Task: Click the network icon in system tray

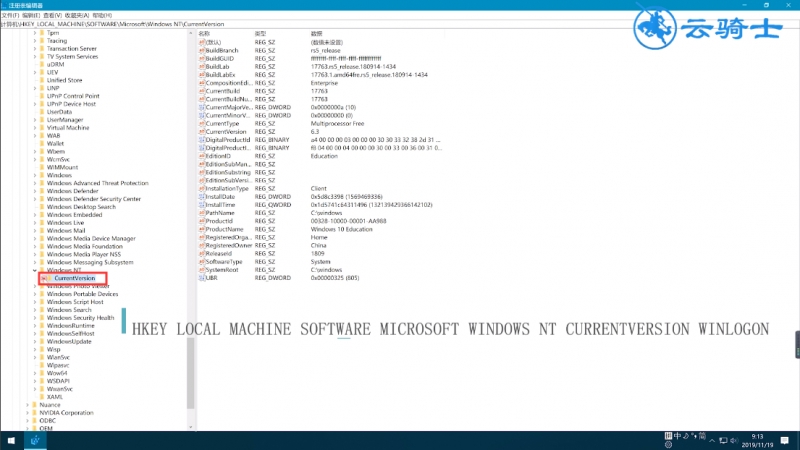Action: coord(723,440)
